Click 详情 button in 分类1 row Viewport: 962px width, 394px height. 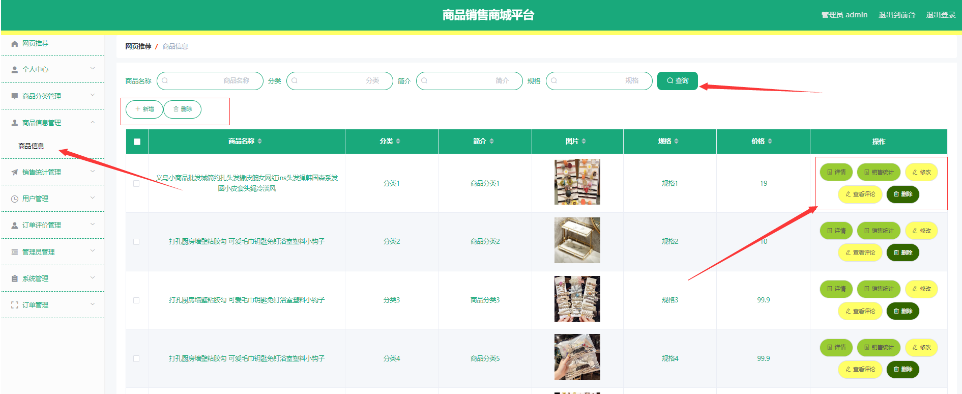coord(836,172)
